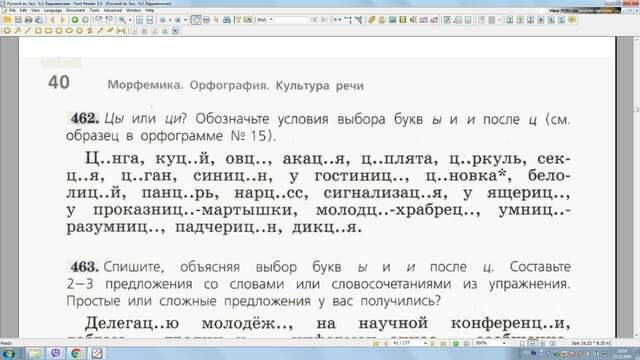This screenshot has width=640, height=360.
Task: Open the View menu
Action: (36, 10)
